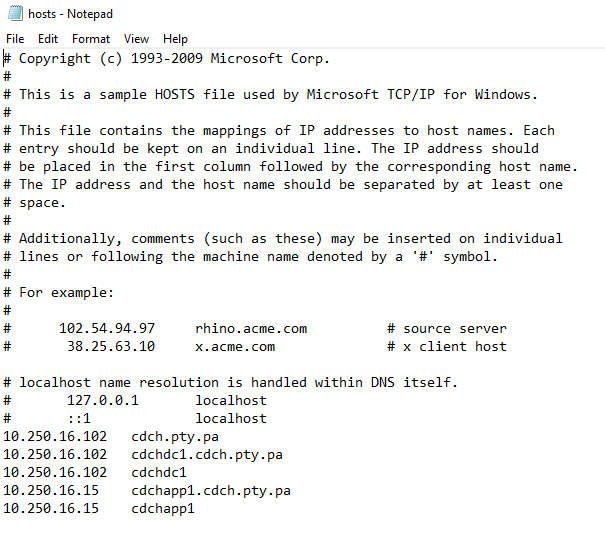Click the ::1 IPv6 loopback address

point(79,419)
